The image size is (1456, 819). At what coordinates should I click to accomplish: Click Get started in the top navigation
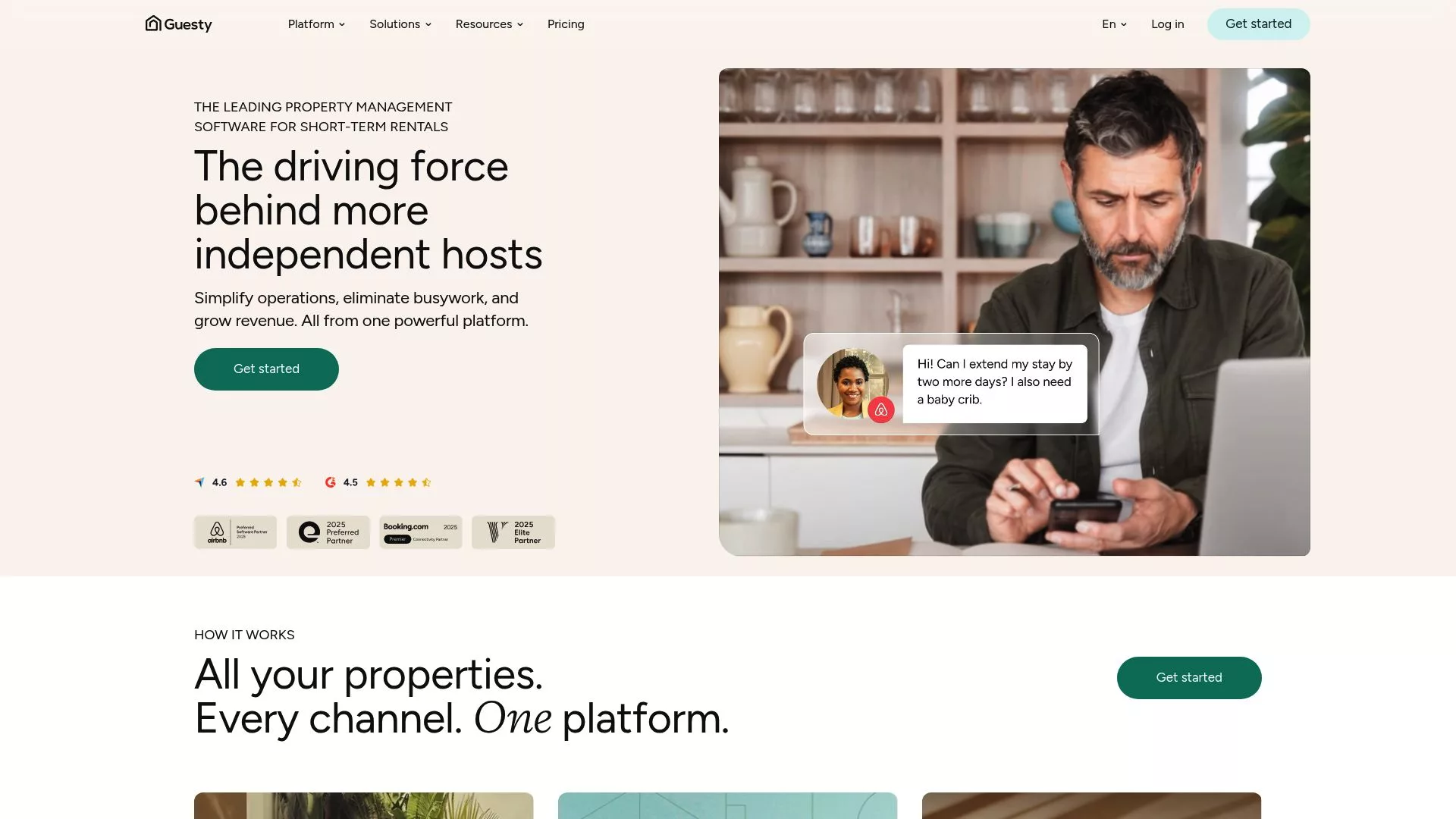1258,24
